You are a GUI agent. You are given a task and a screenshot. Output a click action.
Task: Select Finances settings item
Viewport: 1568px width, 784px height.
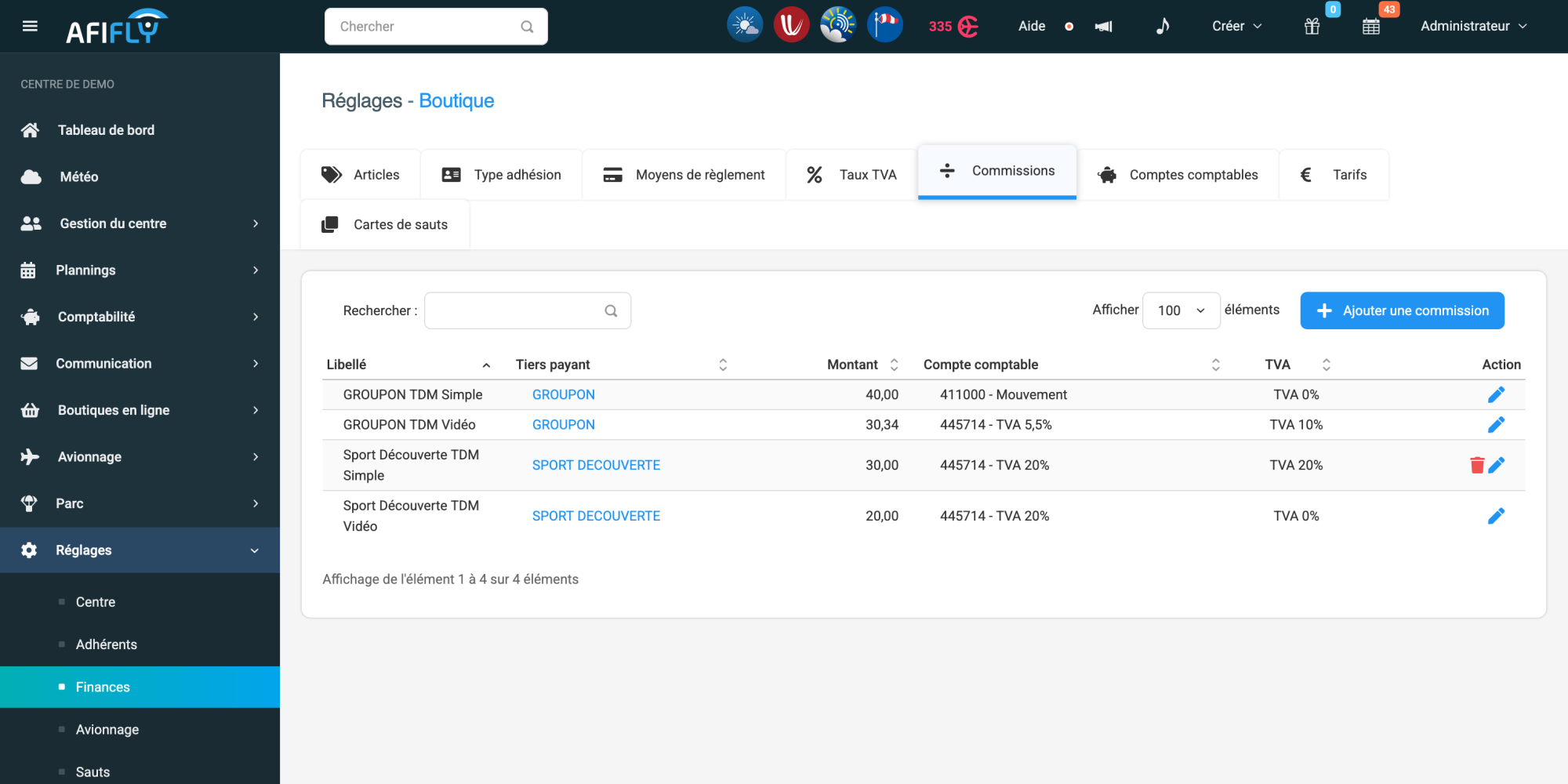pyautogui.click(x=140, y=687)
